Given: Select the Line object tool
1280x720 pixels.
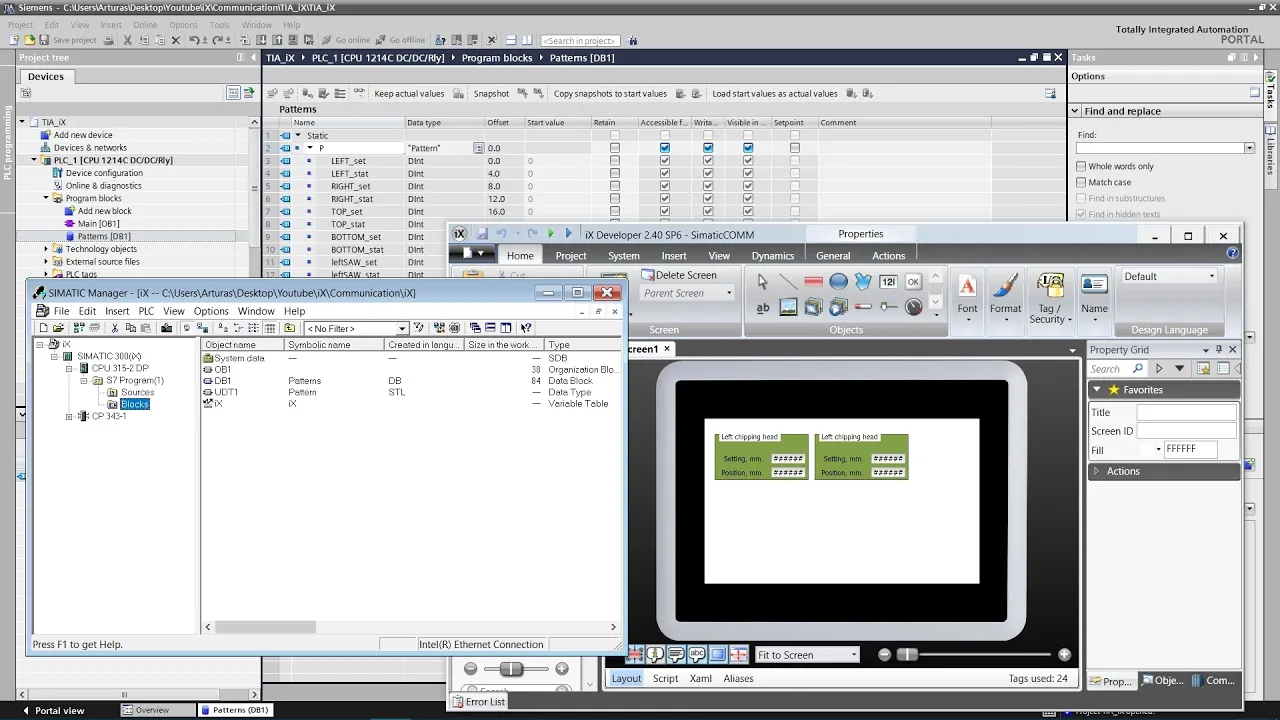Looking at the screenshot, I should pyautogui.click(x=788, y=282).
